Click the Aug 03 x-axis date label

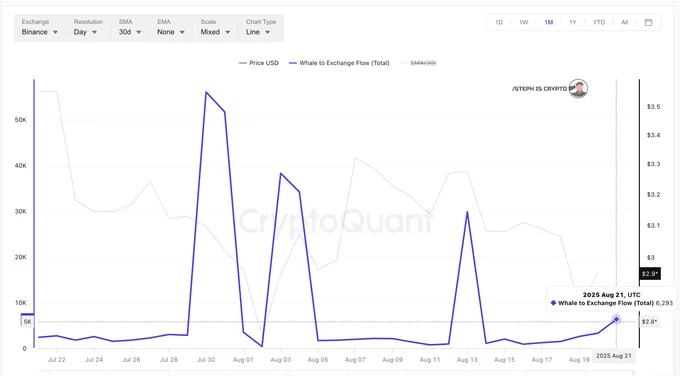tap(280, 360)
